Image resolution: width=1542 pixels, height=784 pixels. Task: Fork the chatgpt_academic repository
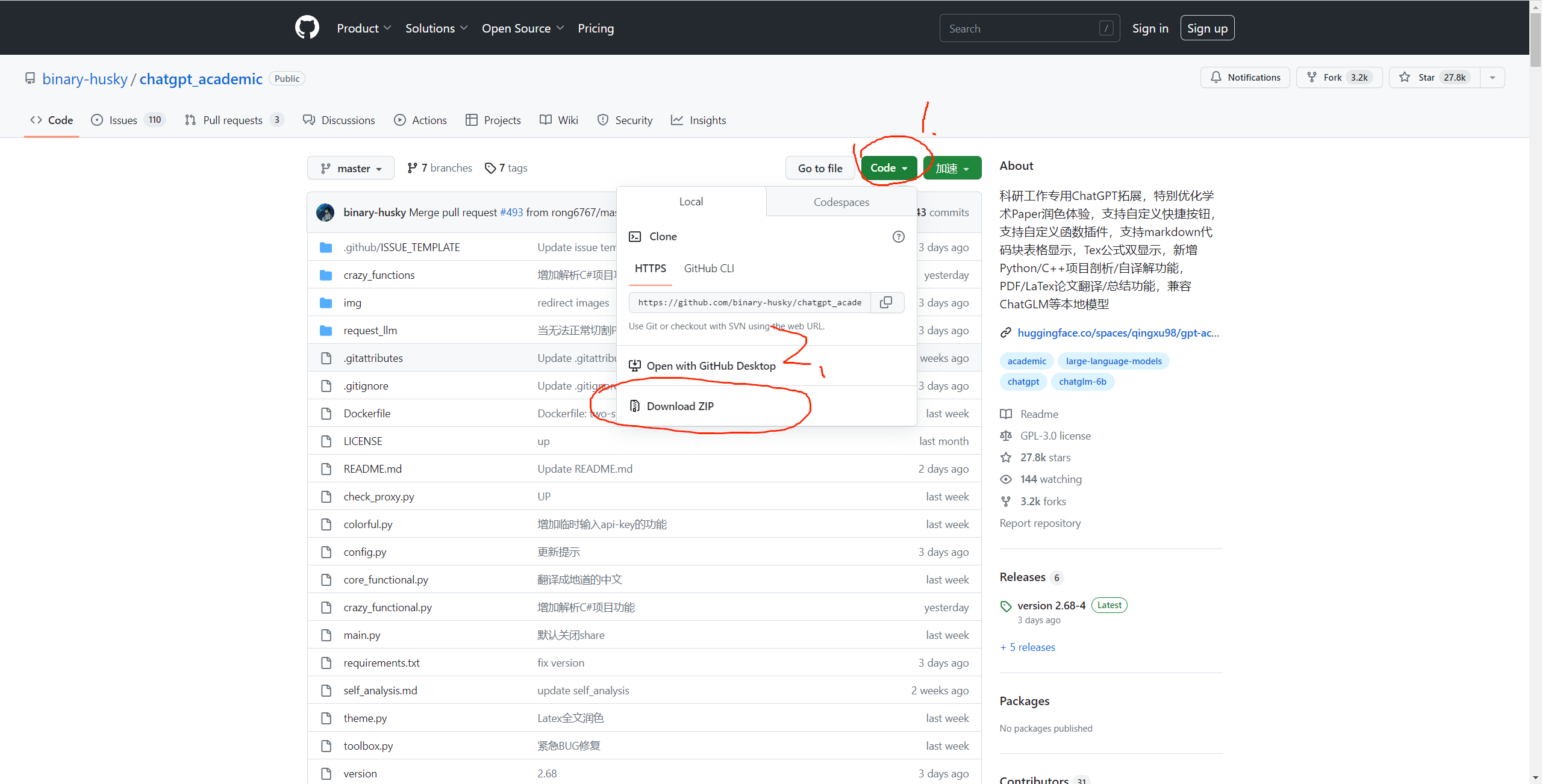point(1340,77)
